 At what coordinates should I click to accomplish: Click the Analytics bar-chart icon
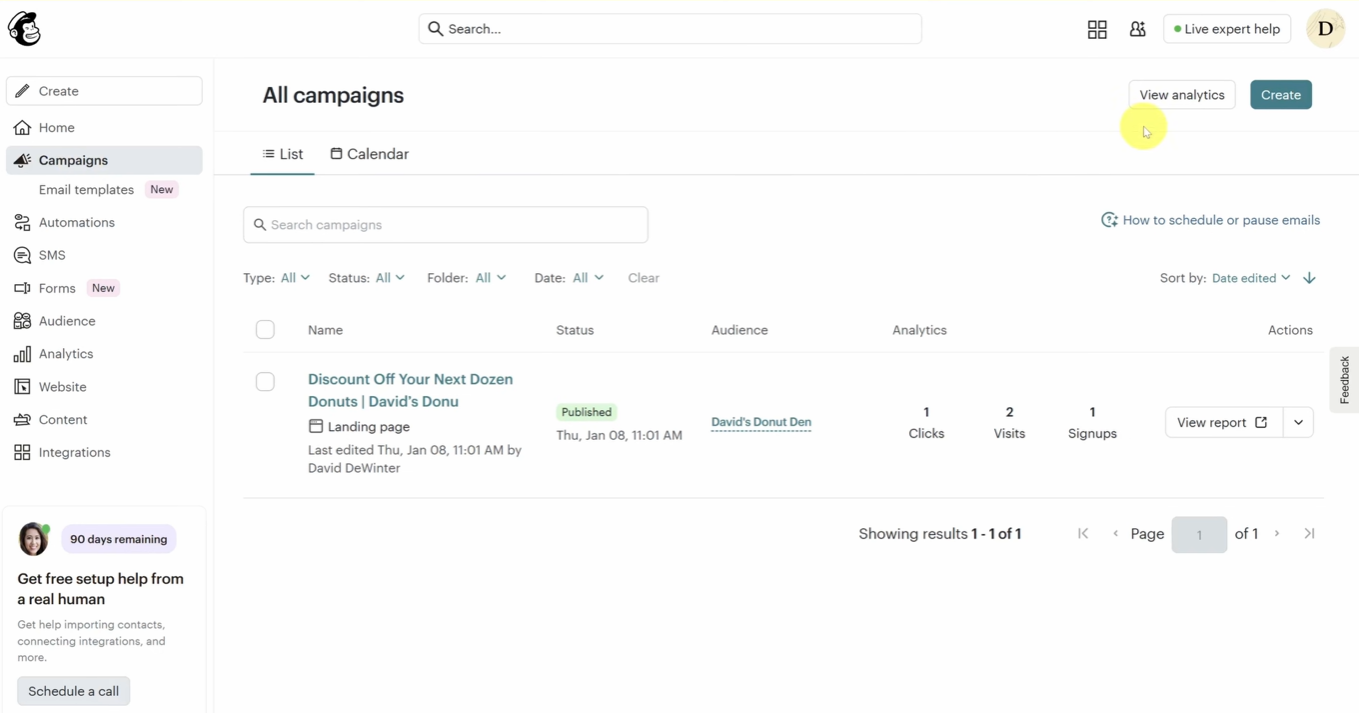(x=22, y=354)
